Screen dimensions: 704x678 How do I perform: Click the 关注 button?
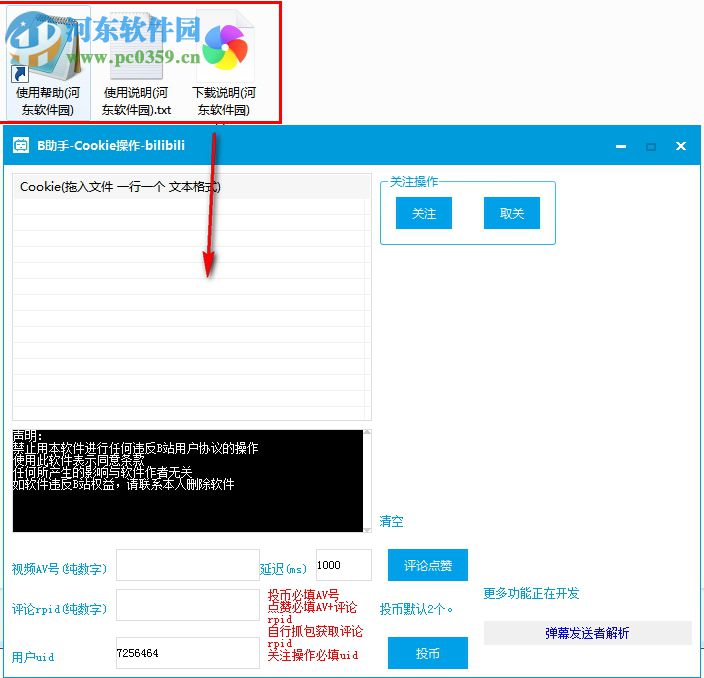pos(424,213)
